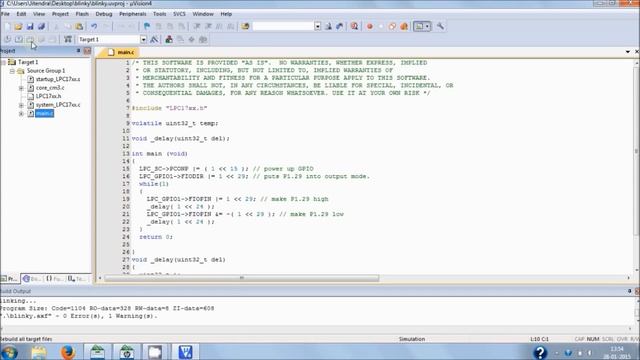Open Windows Explorer from the taskbar
The width and height of the screenshot is (640, 360).
pos(39,352)
